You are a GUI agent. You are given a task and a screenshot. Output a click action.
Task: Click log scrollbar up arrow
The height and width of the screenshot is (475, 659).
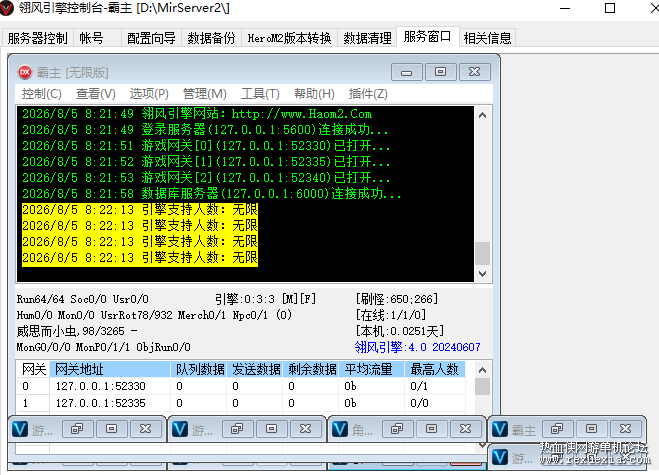point(482,115)
